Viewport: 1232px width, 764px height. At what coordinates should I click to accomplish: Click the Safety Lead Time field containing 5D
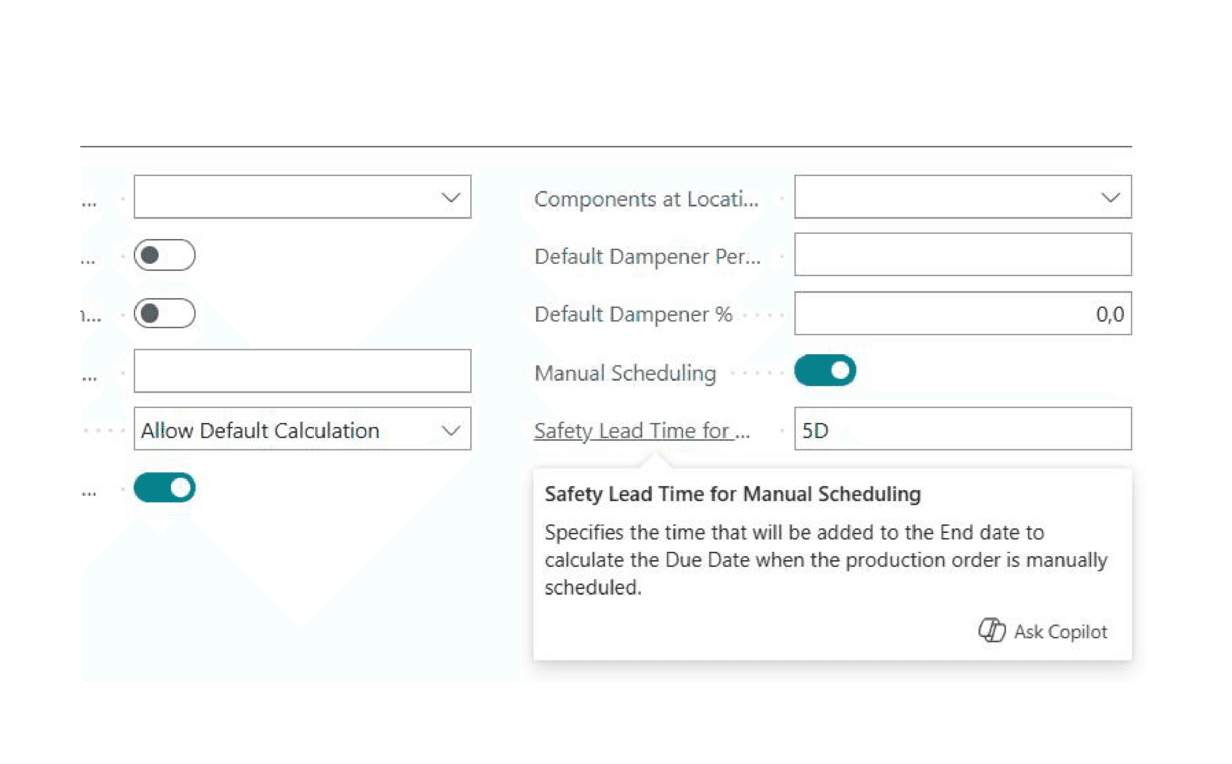(x=962, y=429)
